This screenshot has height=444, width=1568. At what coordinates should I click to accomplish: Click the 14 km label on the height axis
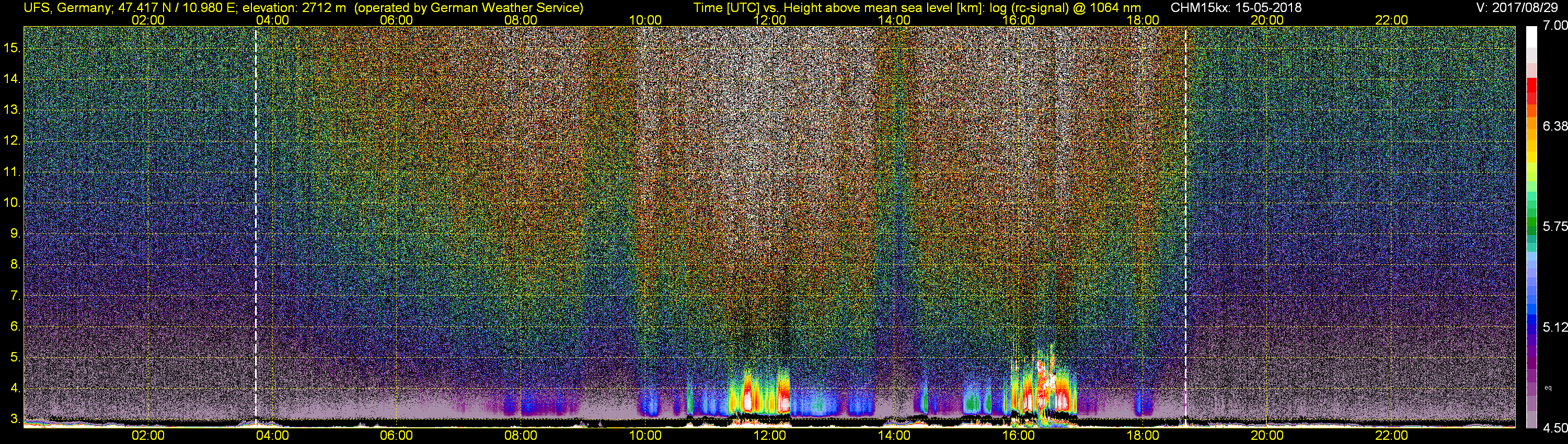(12, 79)
